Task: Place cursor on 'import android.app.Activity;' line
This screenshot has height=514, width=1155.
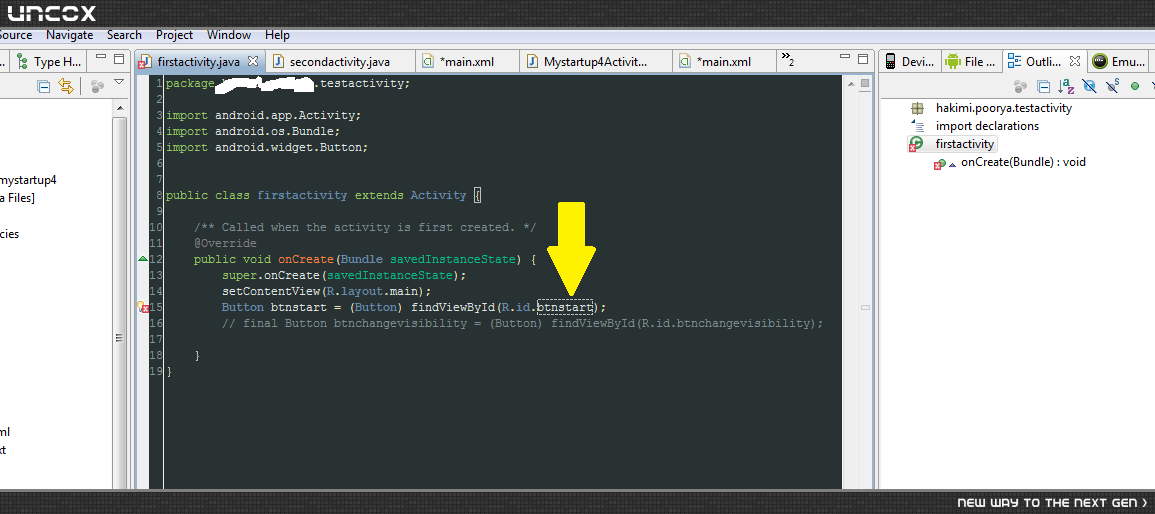Action: 264,116
